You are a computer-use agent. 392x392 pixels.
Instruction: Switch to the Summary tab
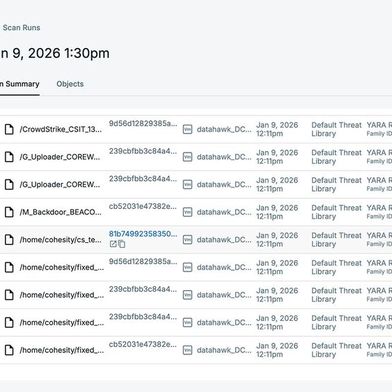20,84
